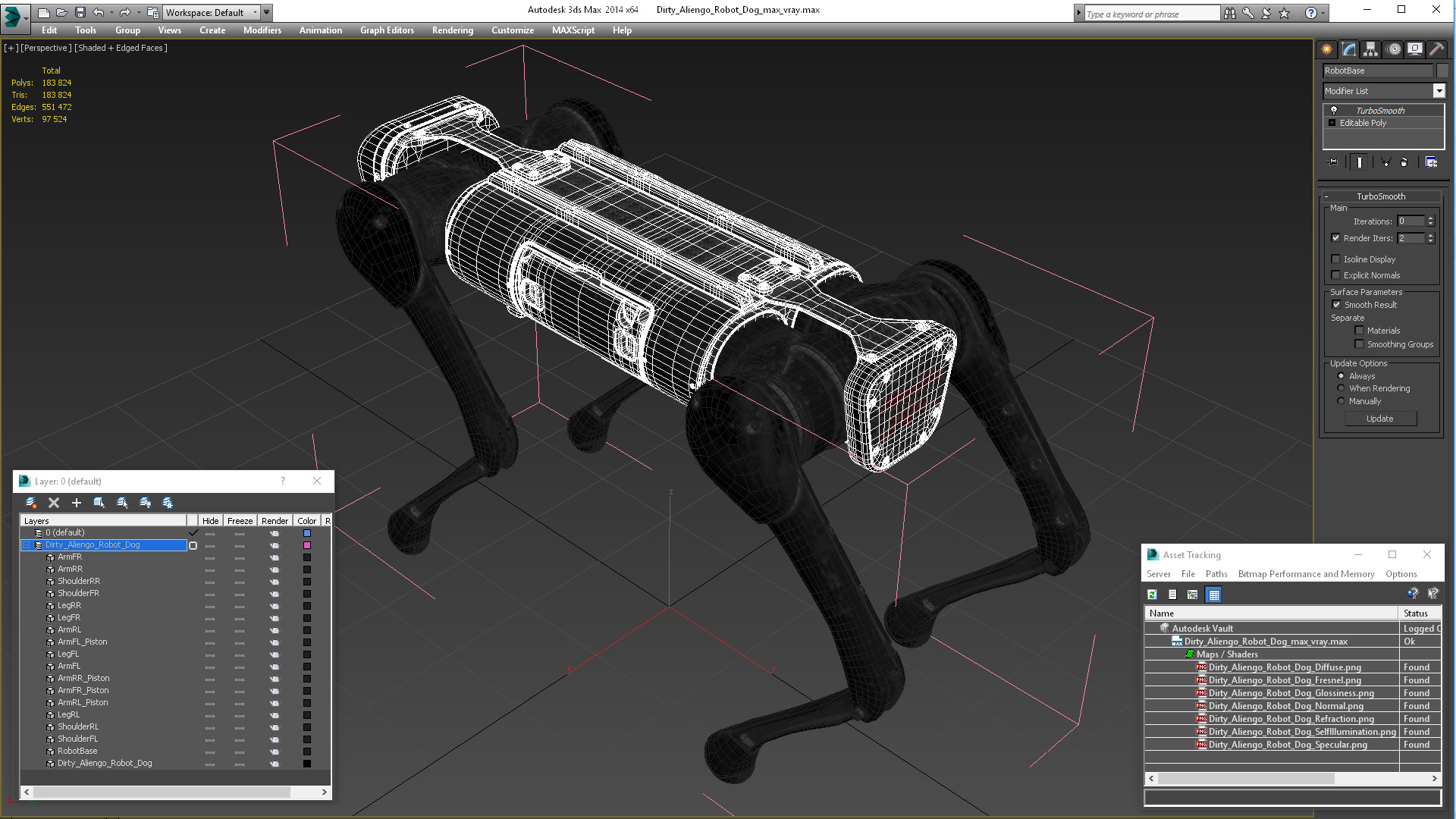Click the Update button
The height and width of the screenshot is (819, 1456).
(x=1380, y=419)
